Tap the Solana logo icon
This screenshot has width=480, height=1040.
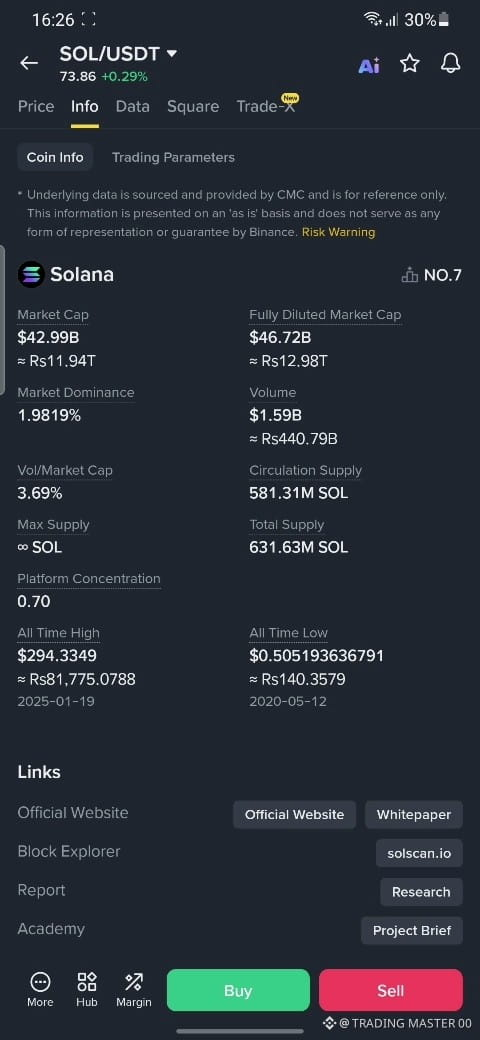coord(30,274)
